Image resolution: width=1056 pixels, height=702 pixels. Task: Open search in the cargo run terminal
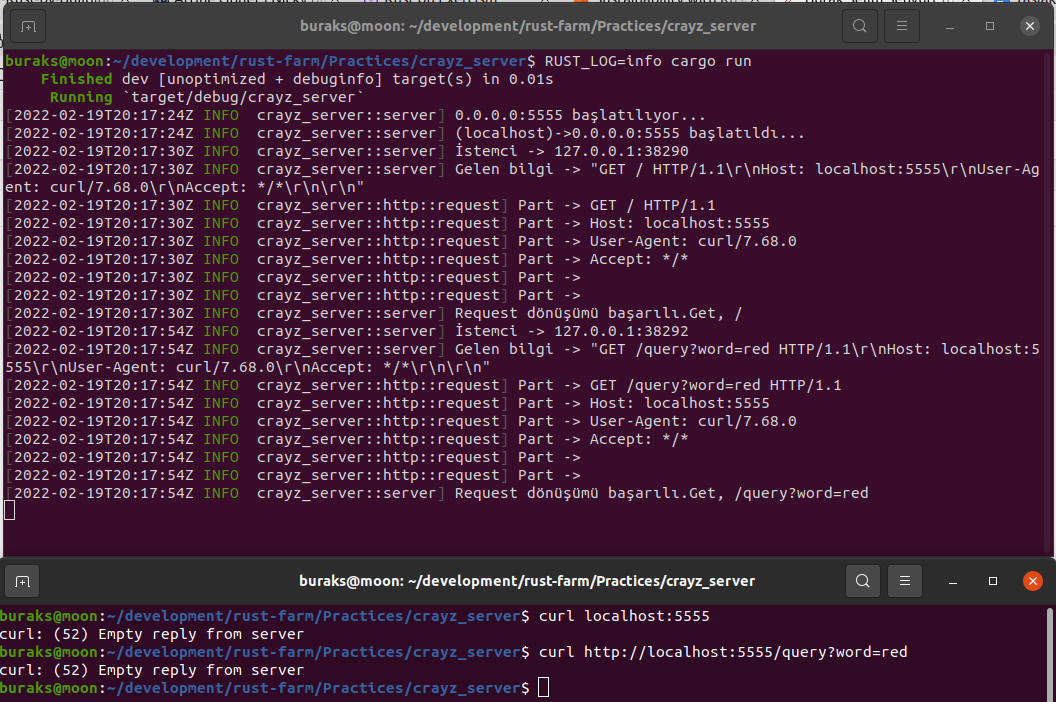click(x=860, y=26)
